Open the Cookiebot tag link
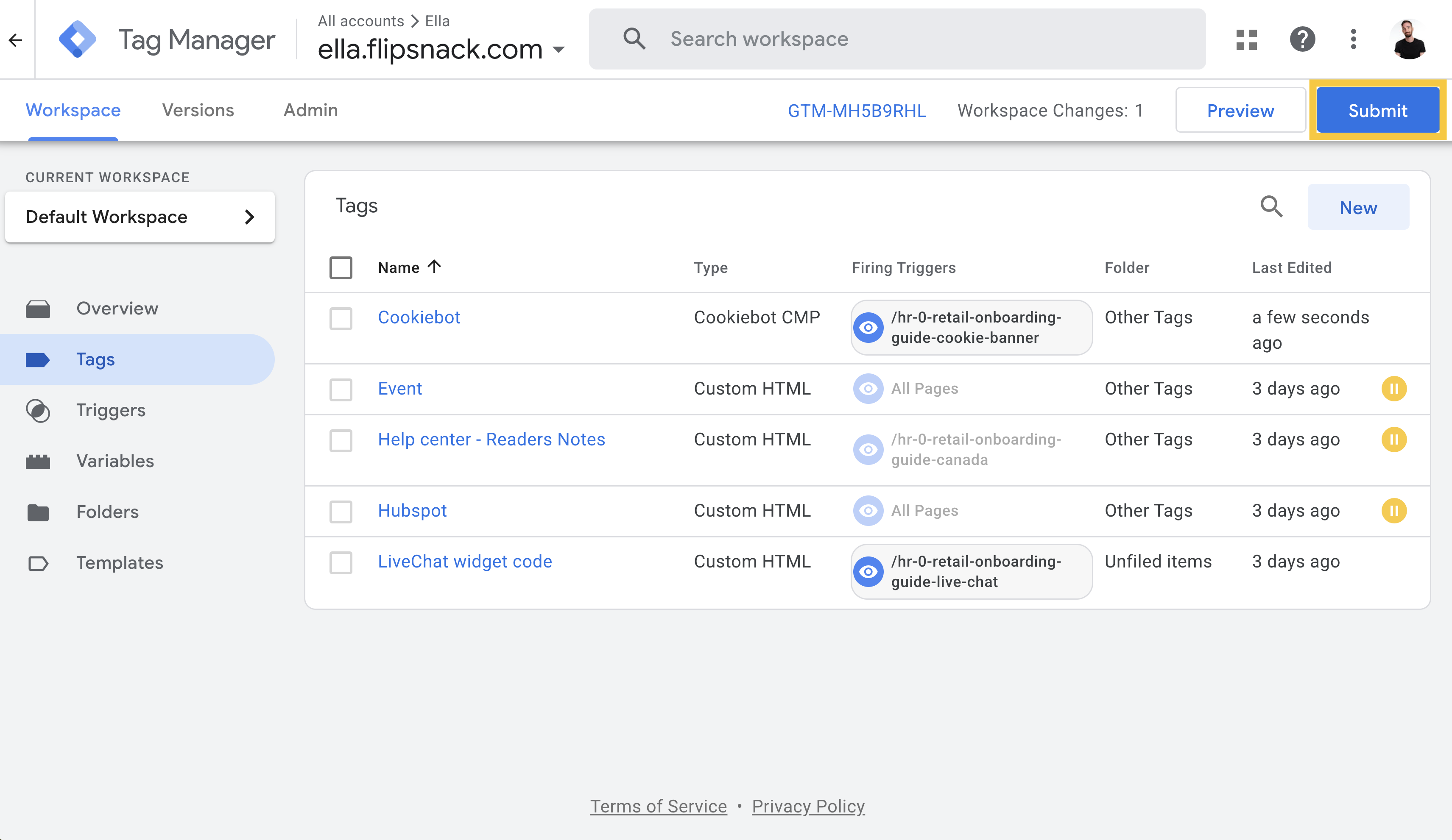The height and width of the screenshot is (840, 1452). click(x=419, y=317)
